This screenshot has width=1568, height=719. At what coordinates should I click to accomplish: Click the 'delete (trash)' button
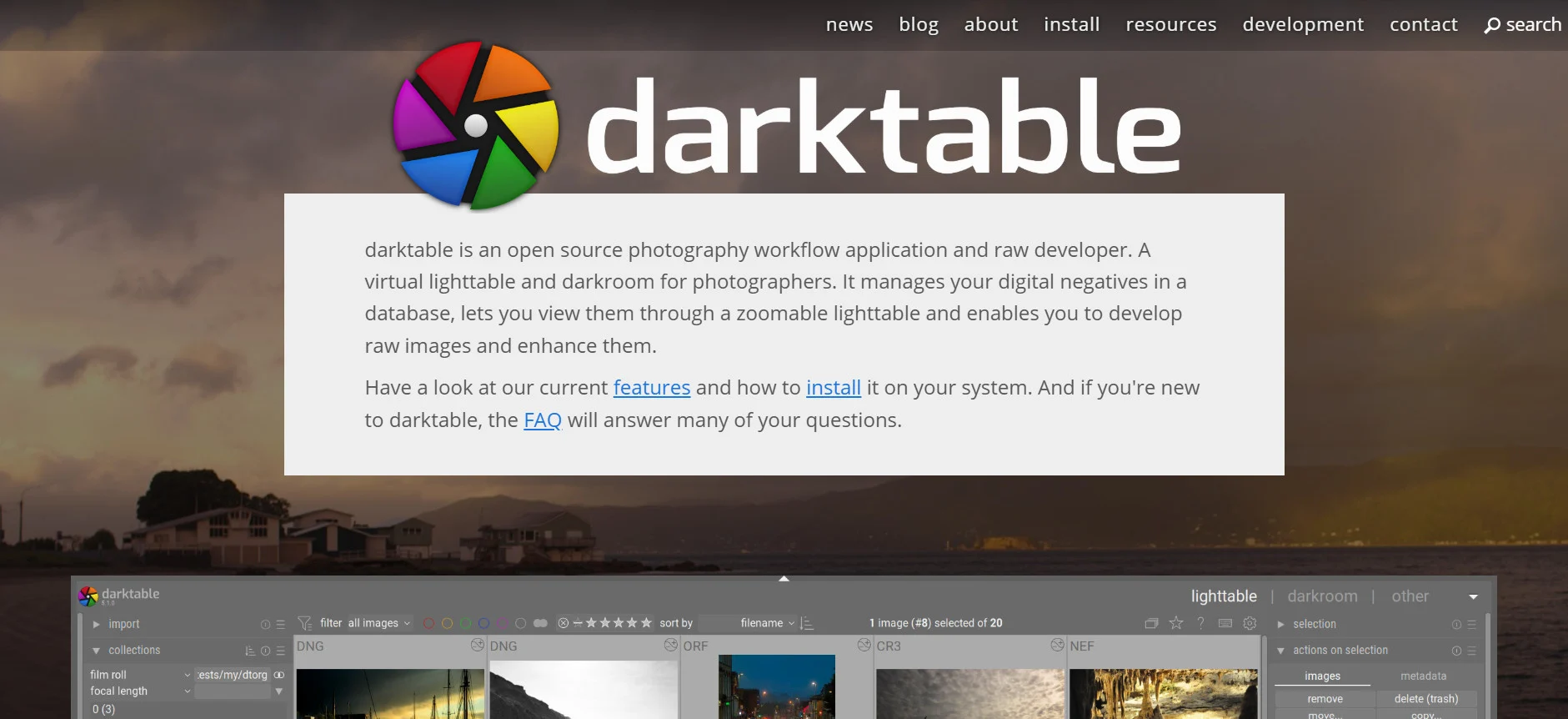[1426, 699]
